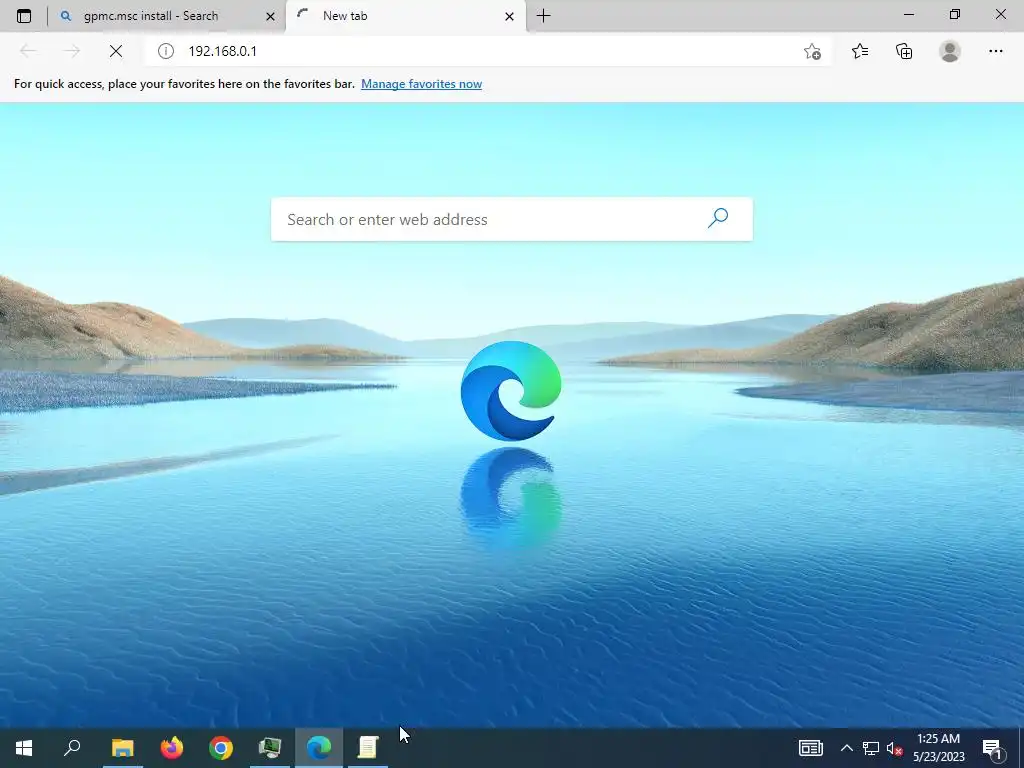The height and width of the screenshot is (768, 1024).
Task: Go back to previous page
Action: [28, 51]
